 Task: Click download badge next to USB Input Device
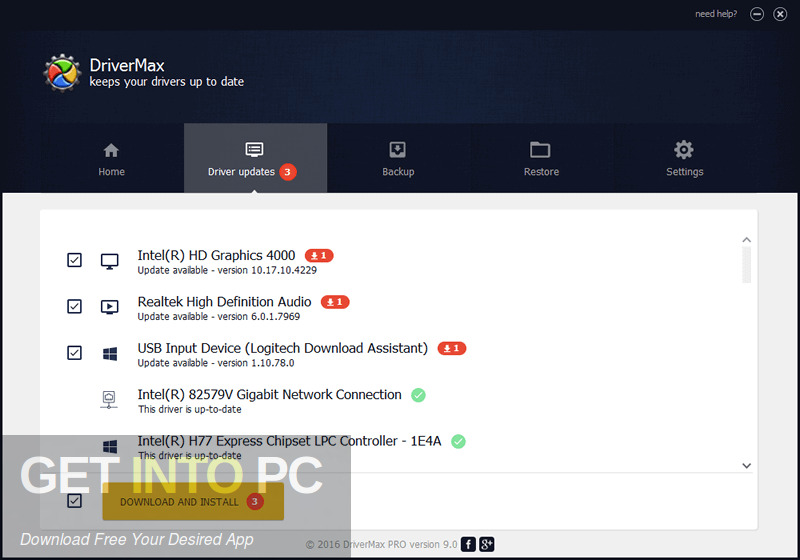452,348
